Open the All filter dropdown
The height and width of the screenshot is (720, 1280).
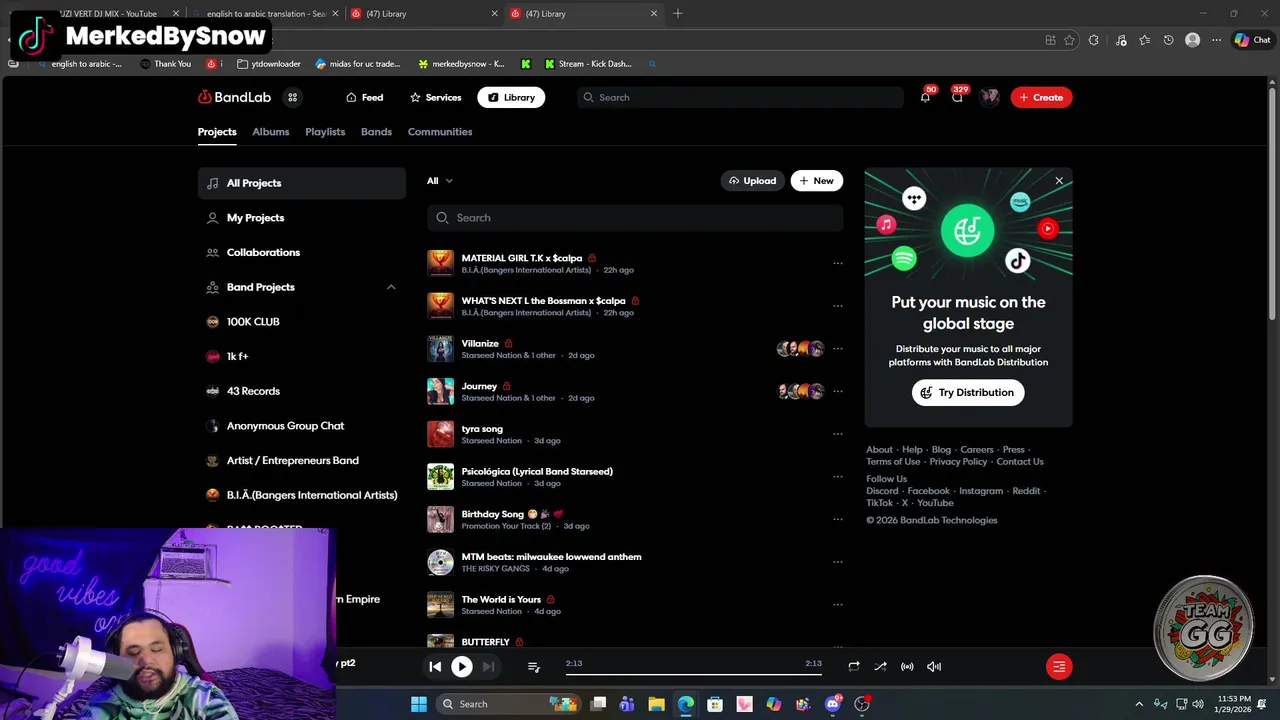click(x=439, y=181)
